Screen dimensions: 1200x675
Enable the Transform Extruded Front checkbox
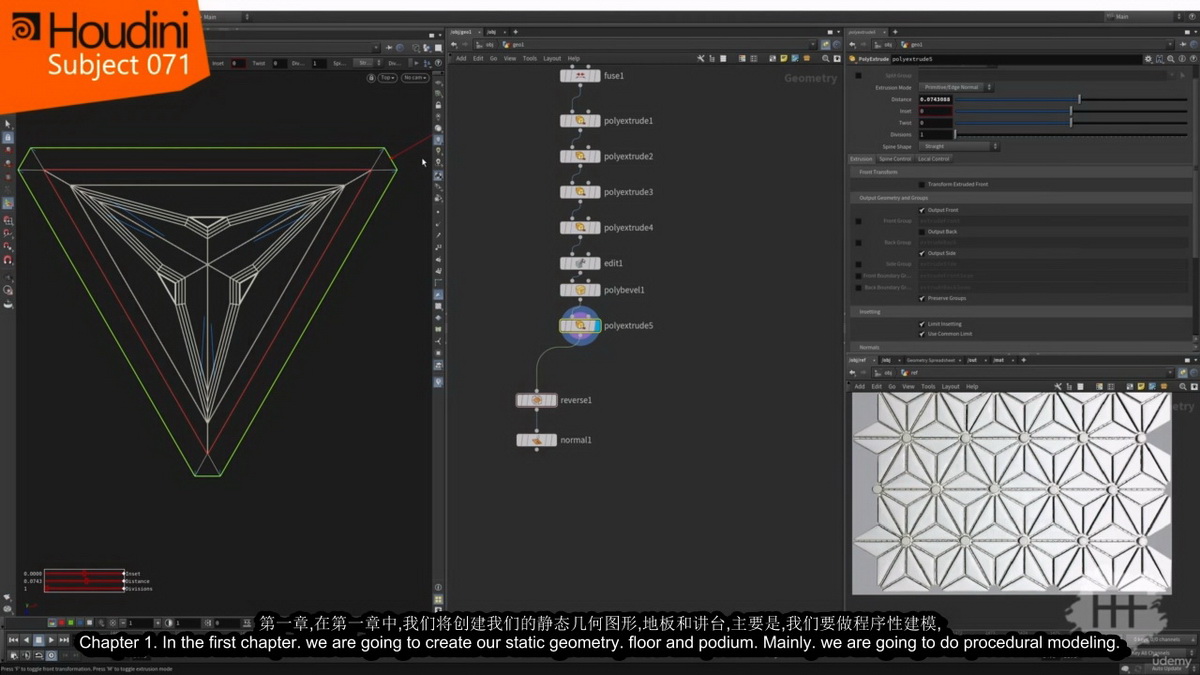(922, 184)
